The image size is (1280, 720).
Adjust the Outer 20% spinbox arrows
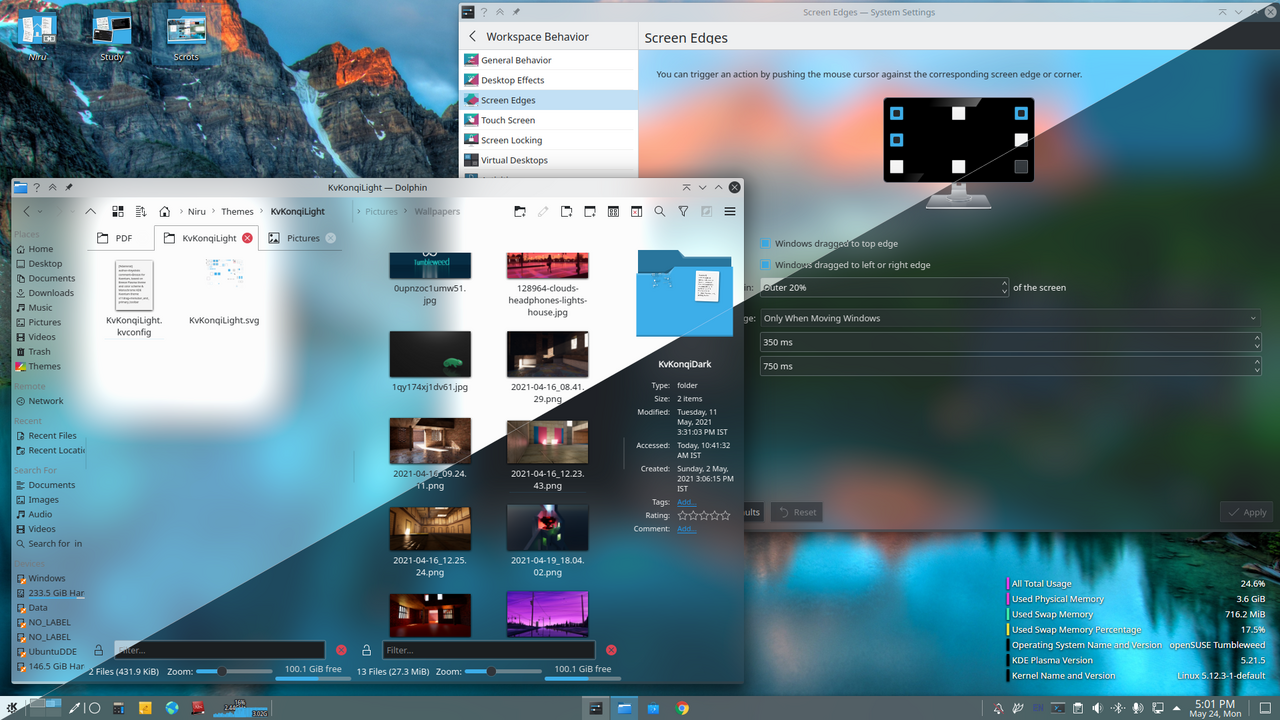1004,287
